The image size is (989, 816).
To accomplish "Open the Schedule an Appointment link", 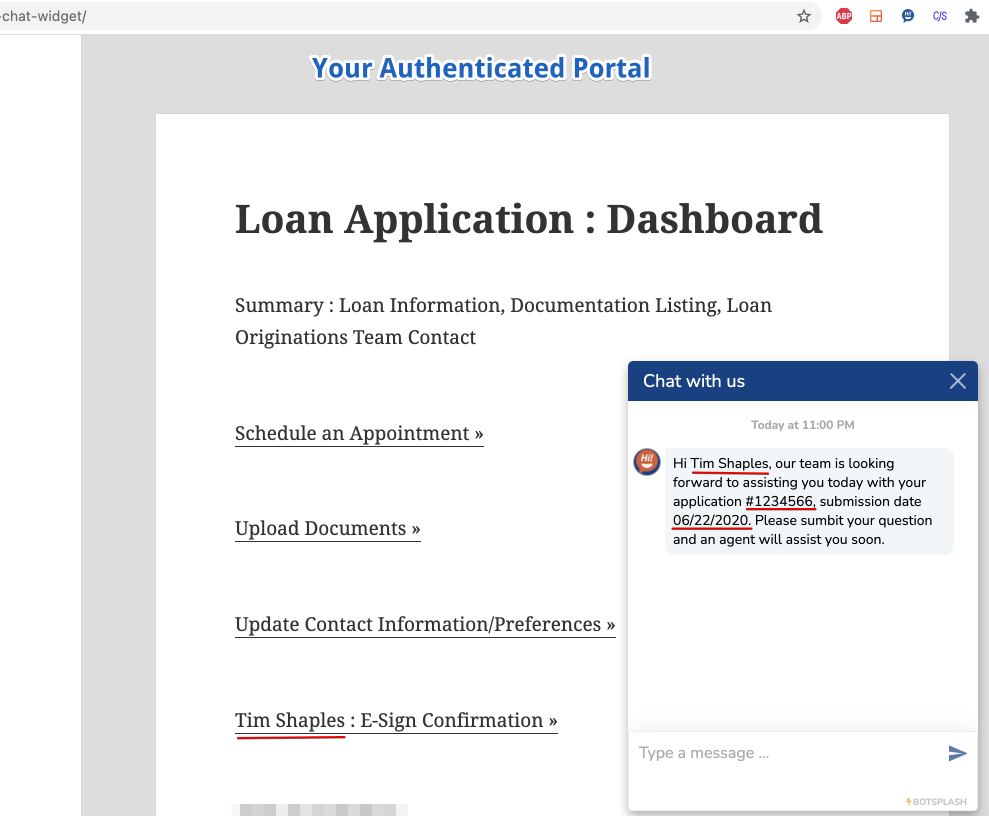I will point(359,433).
